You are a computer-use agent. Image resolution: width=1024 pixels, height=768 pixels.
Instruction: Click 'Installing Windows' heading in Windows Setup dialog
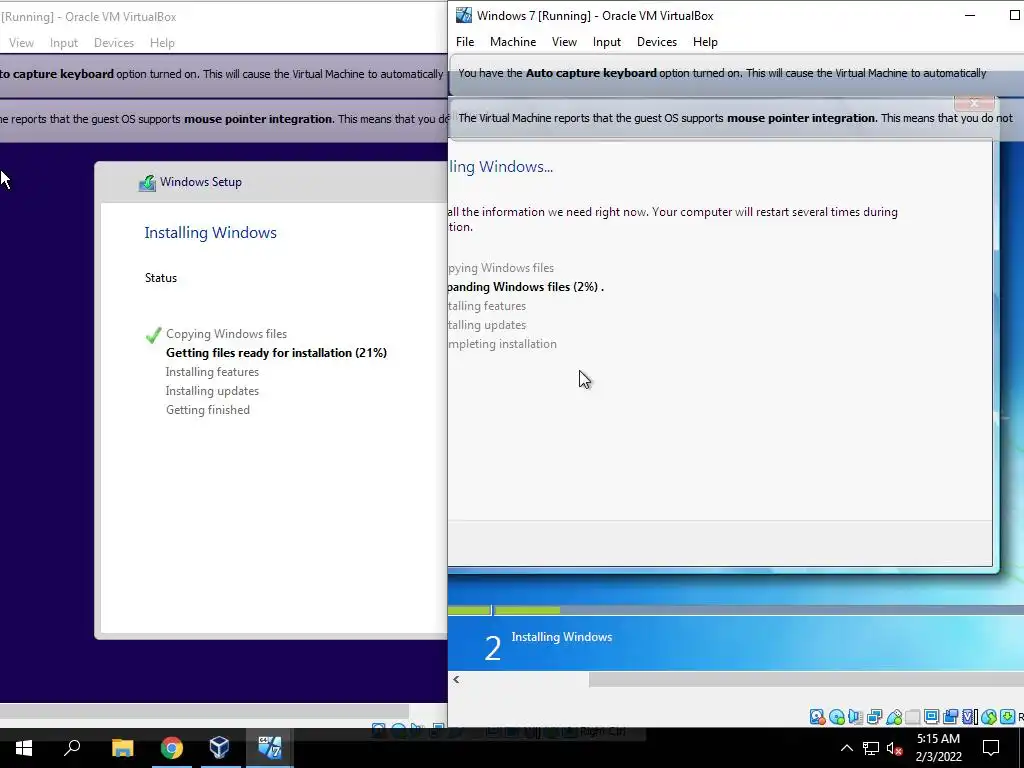click(210, 233)
